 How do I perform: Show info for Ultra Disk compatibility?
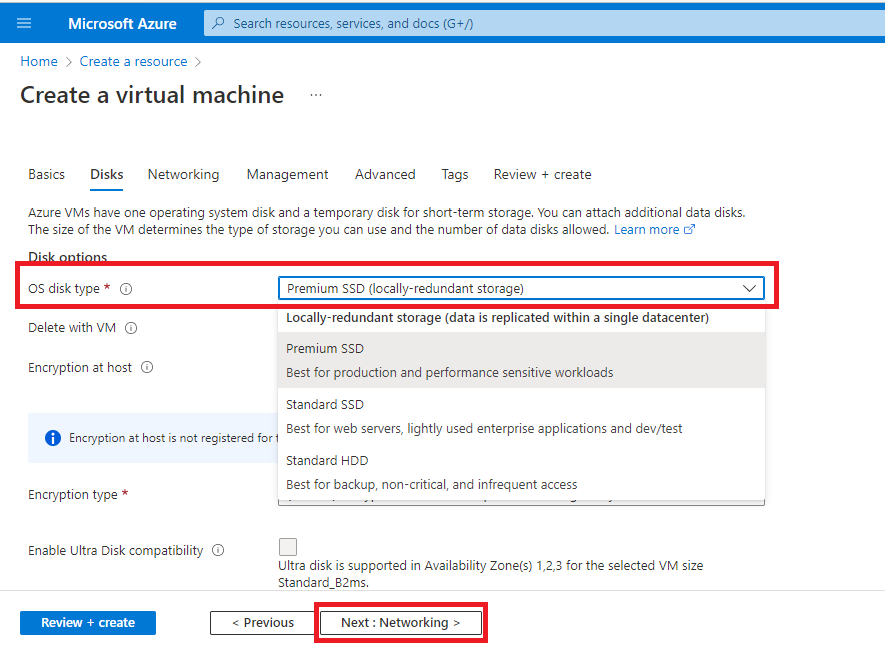pyautogui.click(x=218, y=550)
